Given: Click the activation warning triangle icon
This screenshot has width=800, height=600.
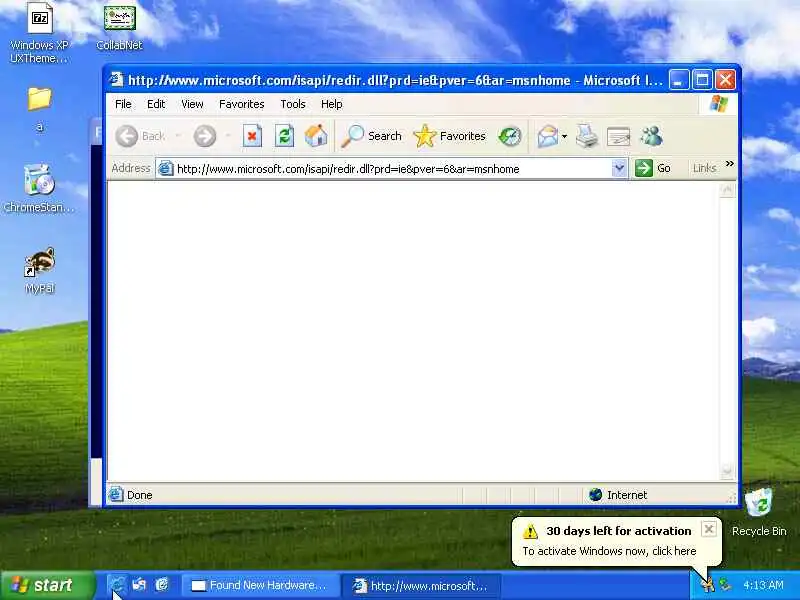Looking at the screenshot, I should tap(530, 532).
